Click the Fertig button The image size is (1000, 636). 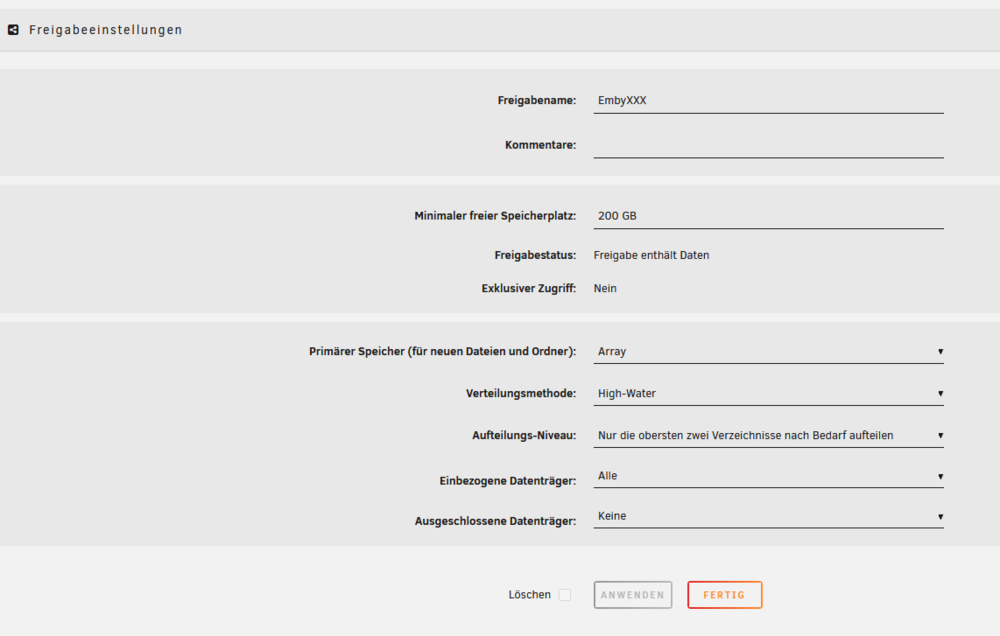coord(724,595)
